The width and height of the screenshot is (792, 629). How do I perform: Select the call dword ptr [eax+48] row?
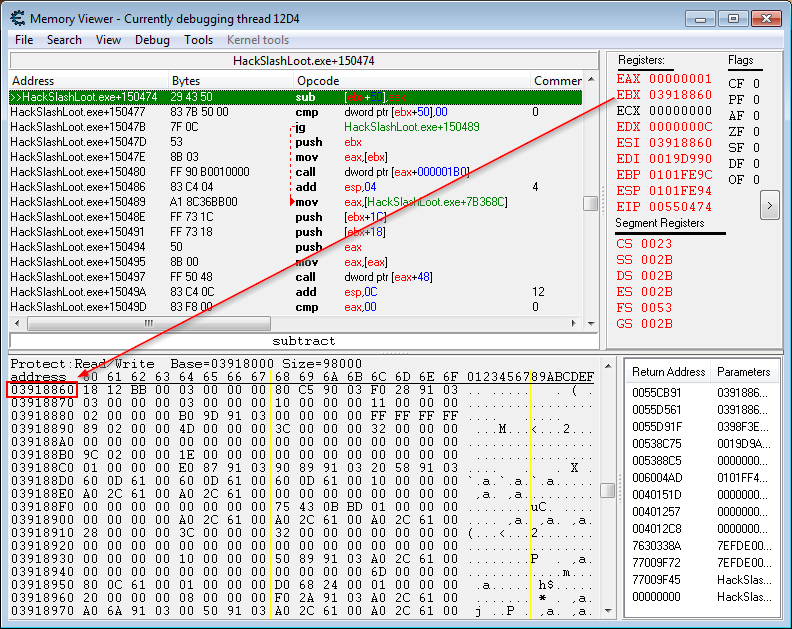296,277
